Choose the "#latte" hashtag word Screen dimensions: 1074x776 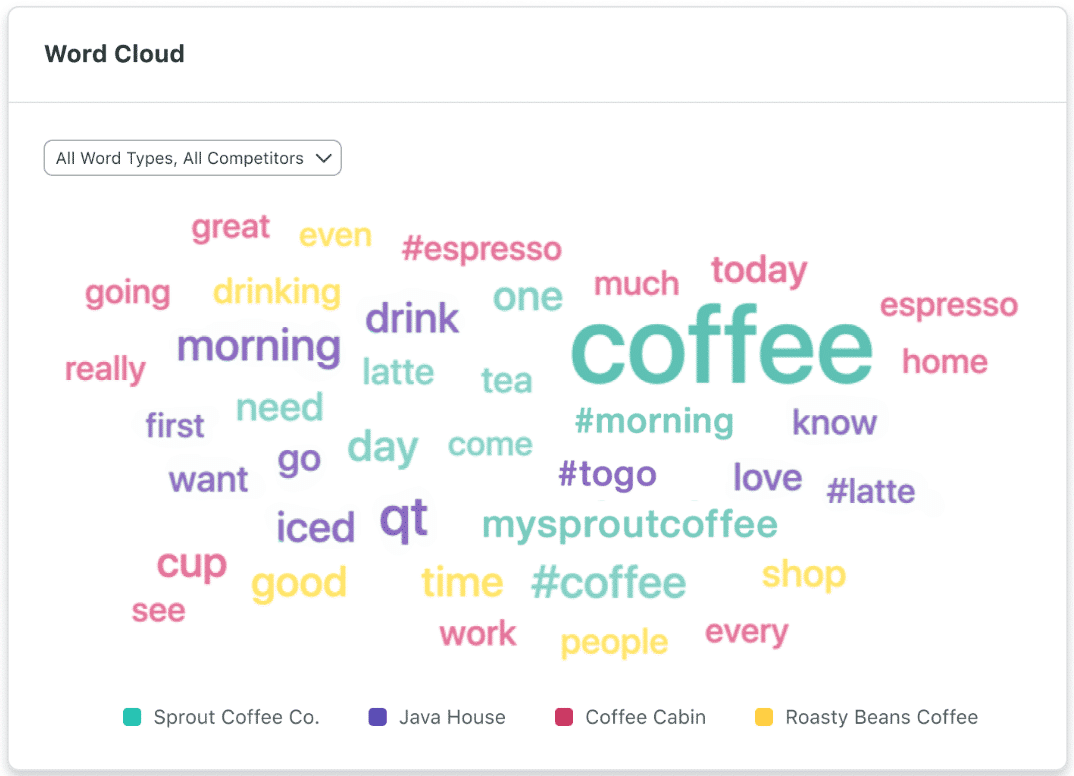870,491
